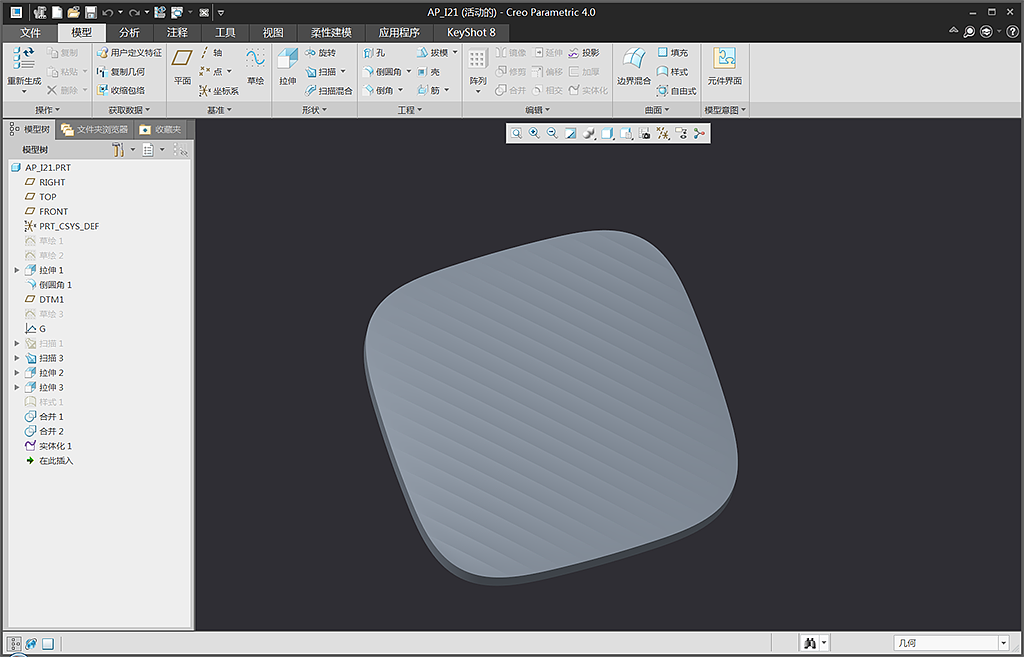
Task: Open the 操作 group dropdown
Action: point(47,110)
